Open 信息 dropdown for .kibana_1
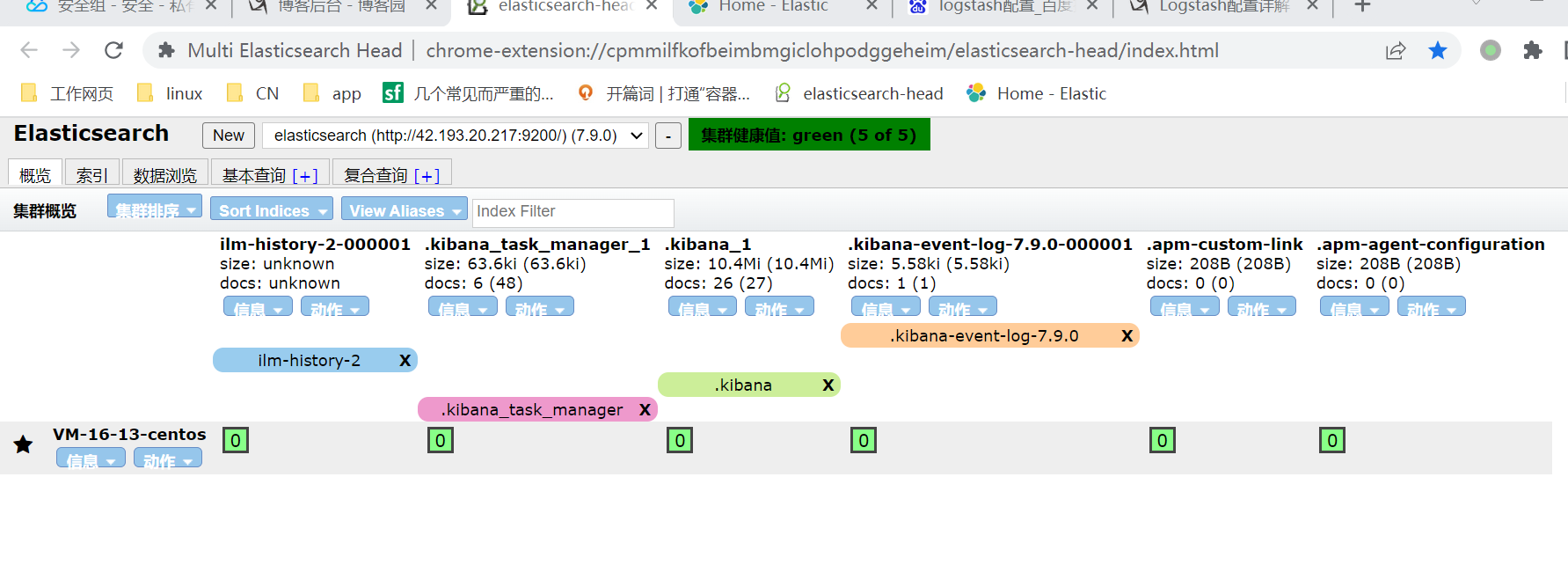Image resolution: width=1568 pixels, height=587 pixels. [703, 307]
